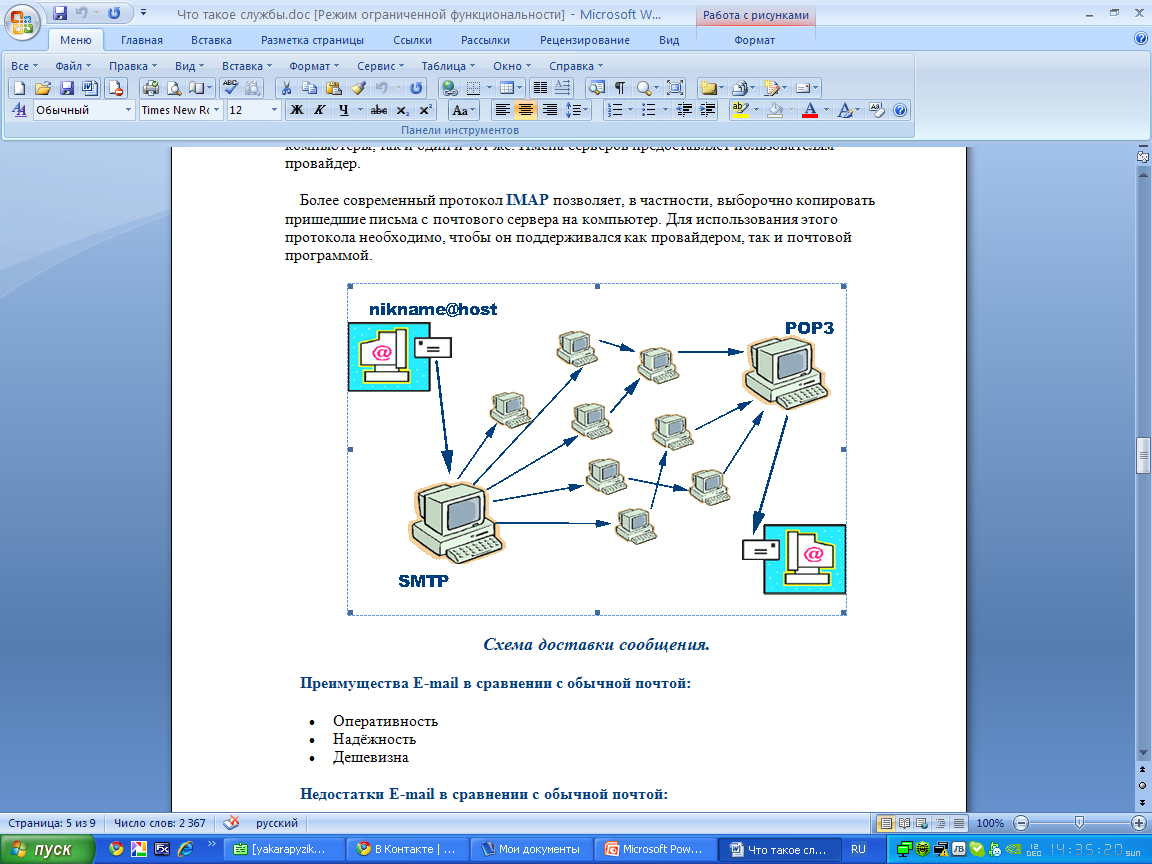
Task: Switch to Мои документы taskbar window
Action: (x=530, y=849)
